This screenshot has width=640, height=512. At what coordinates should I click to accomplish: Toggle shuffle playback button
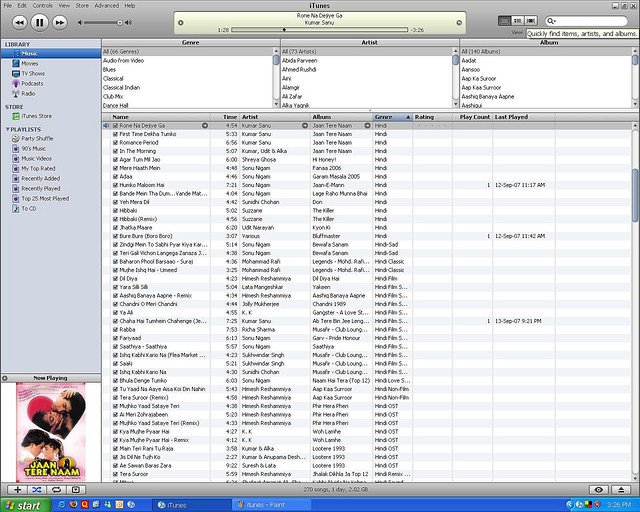click(37, 490)
